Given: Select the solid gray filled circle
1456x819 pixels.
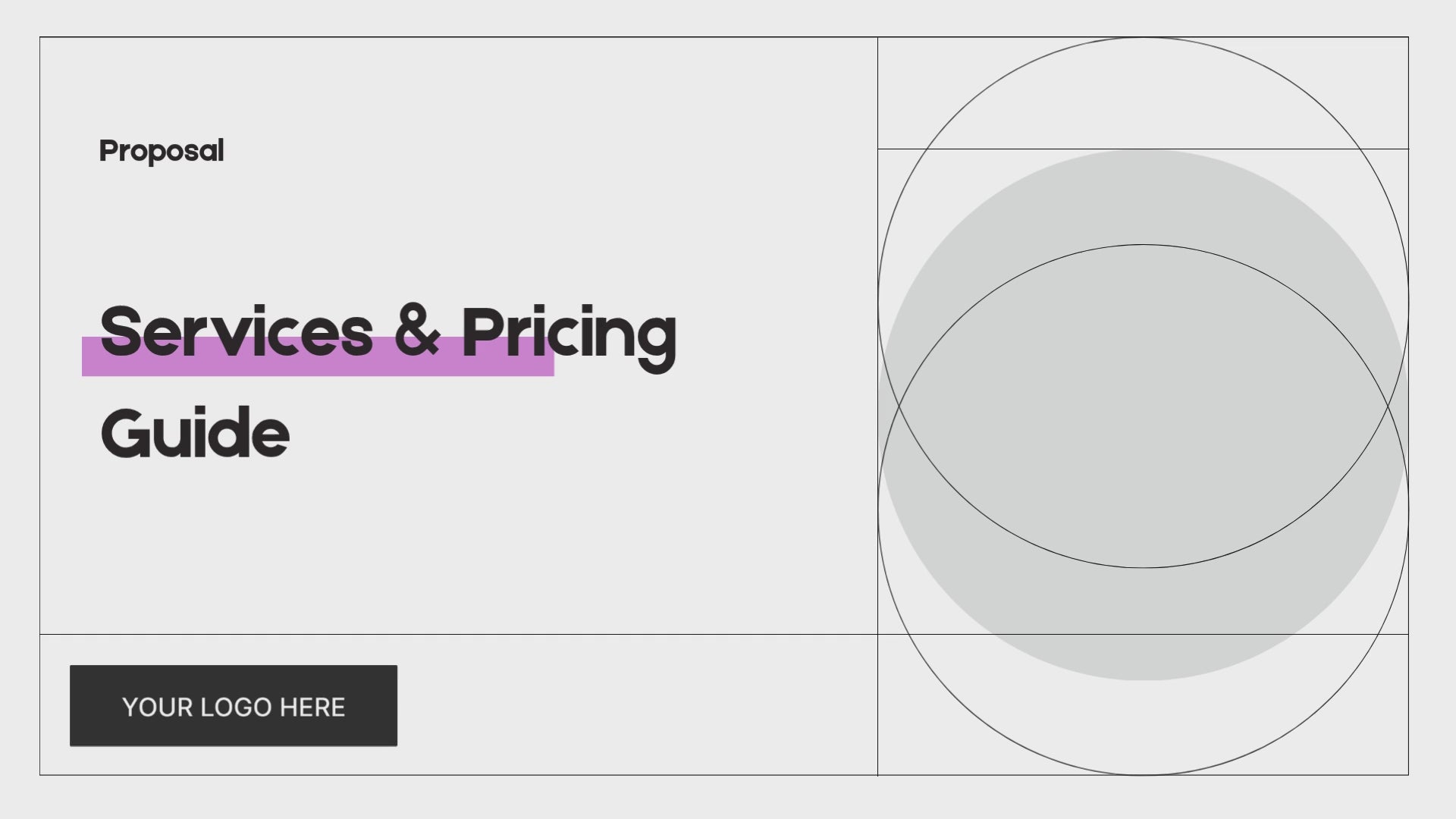Looking at the screenshot, I should click(1144, 415).
